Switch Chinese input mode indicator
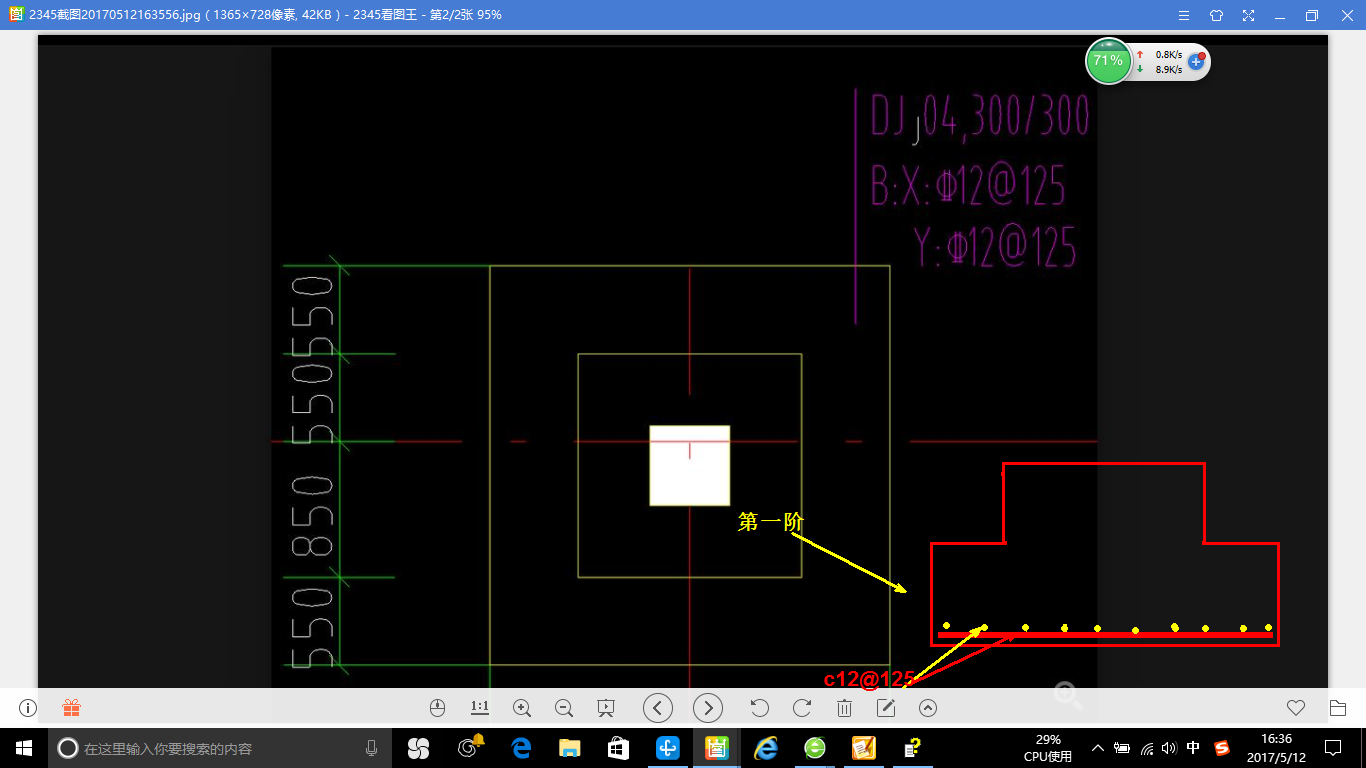 coord(1193,747)
